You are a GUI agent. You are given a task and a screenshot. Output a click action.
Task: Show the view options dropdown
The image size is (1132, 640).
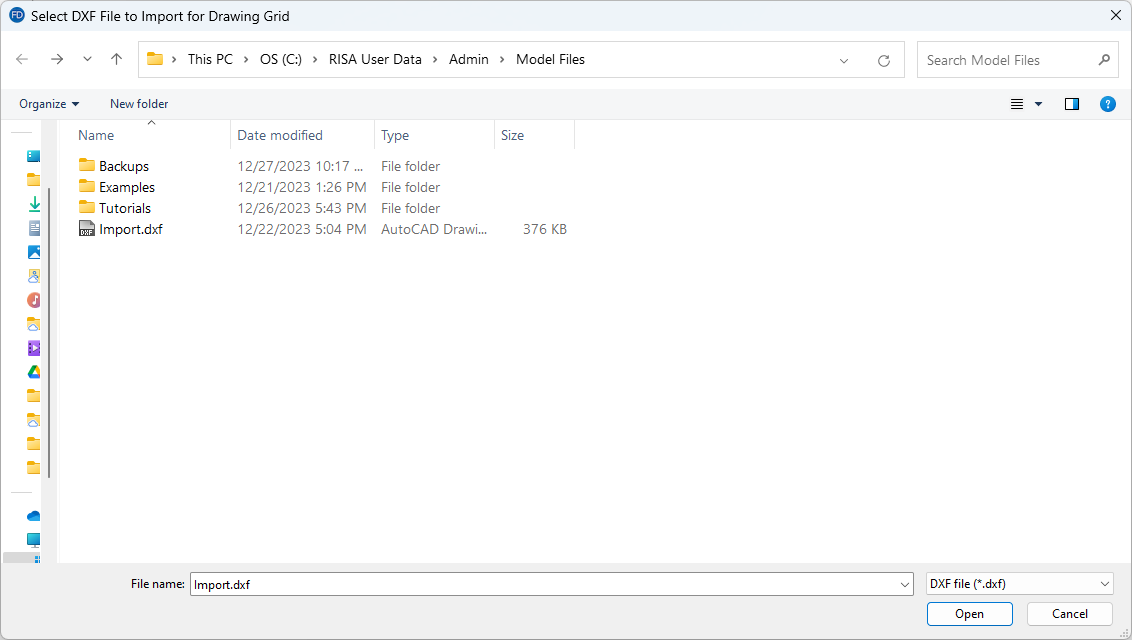point(1038,104)
